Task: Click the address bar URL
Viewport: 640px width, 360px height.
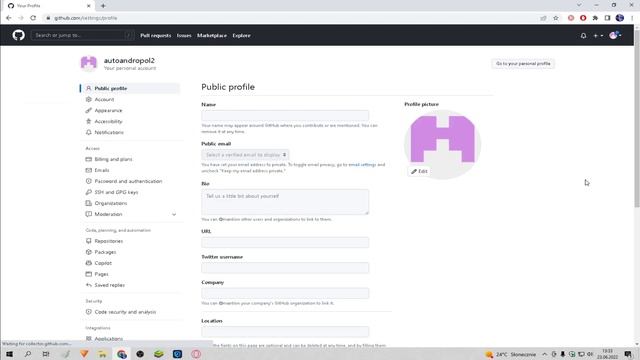Action: 86,18
